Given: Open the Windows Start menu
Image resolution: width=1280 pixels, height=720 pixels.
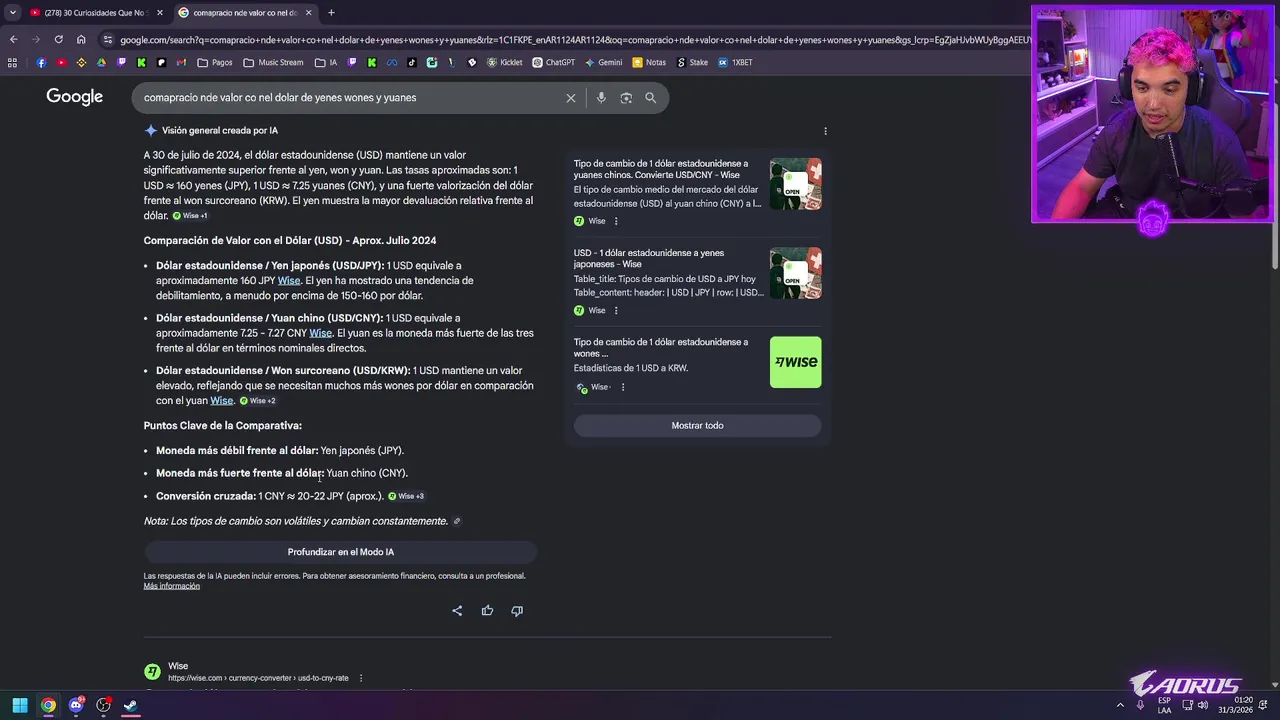Looking at the screenshot, I should pos(20,705).
